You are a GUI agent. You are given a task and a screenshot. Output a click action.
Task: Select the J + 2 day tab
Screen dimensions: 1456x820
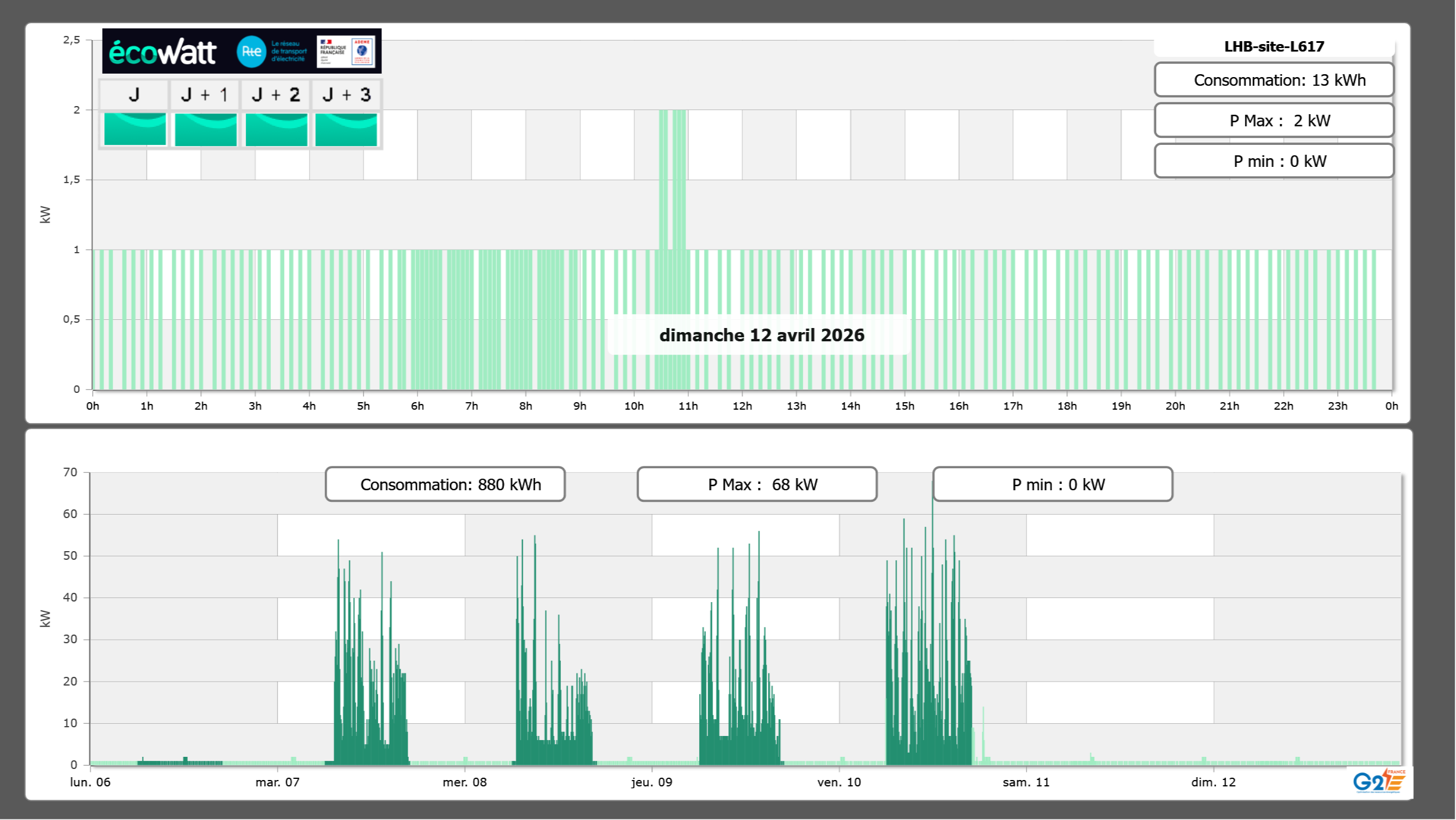[275, 95]
